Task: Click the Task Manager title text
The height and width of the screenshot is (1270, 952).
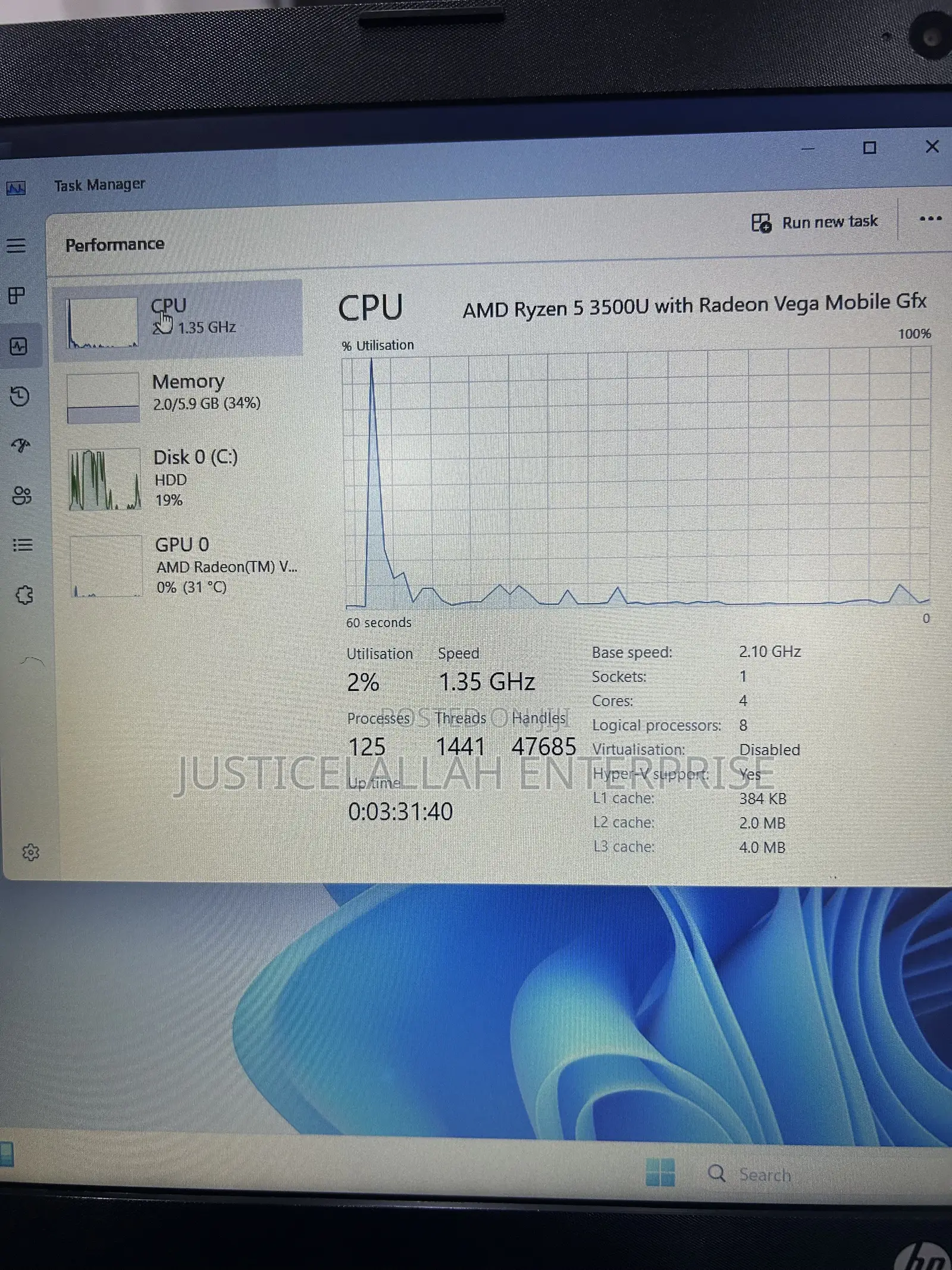Action: tap(99, 185)
